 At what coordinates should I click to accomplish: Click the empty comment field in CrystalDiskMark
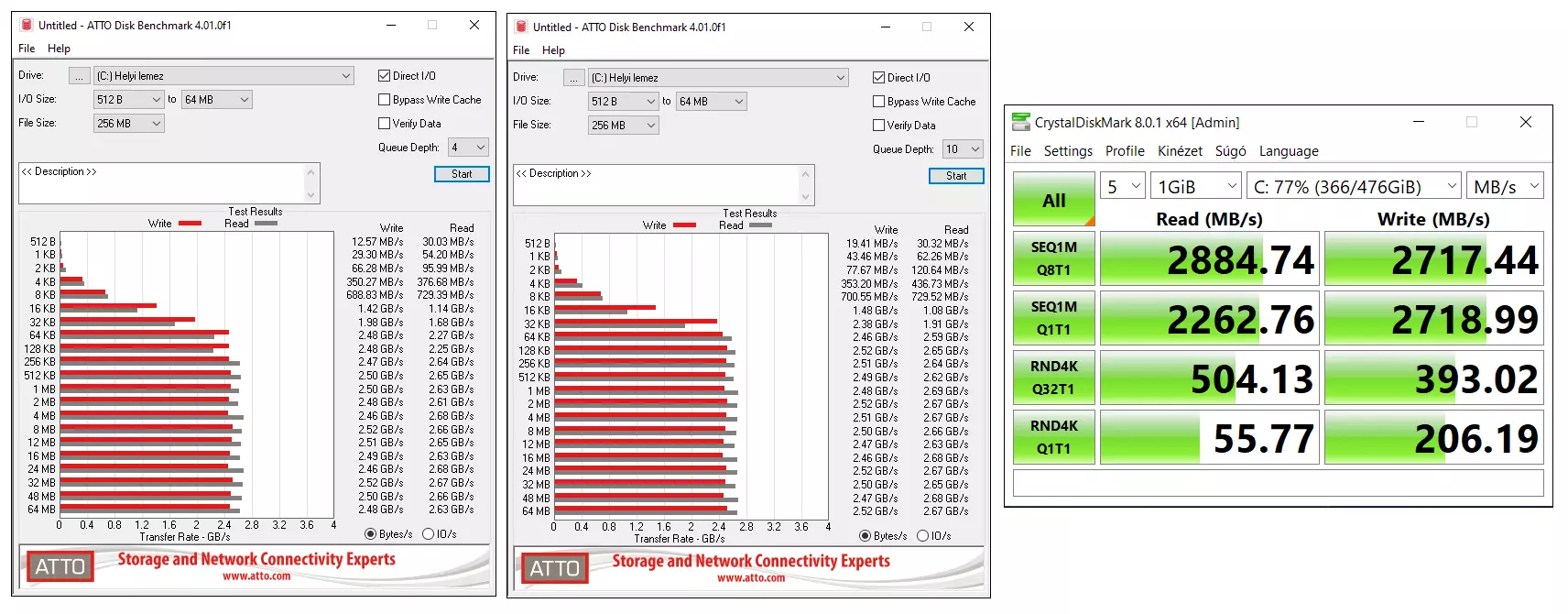point(1279,483)
